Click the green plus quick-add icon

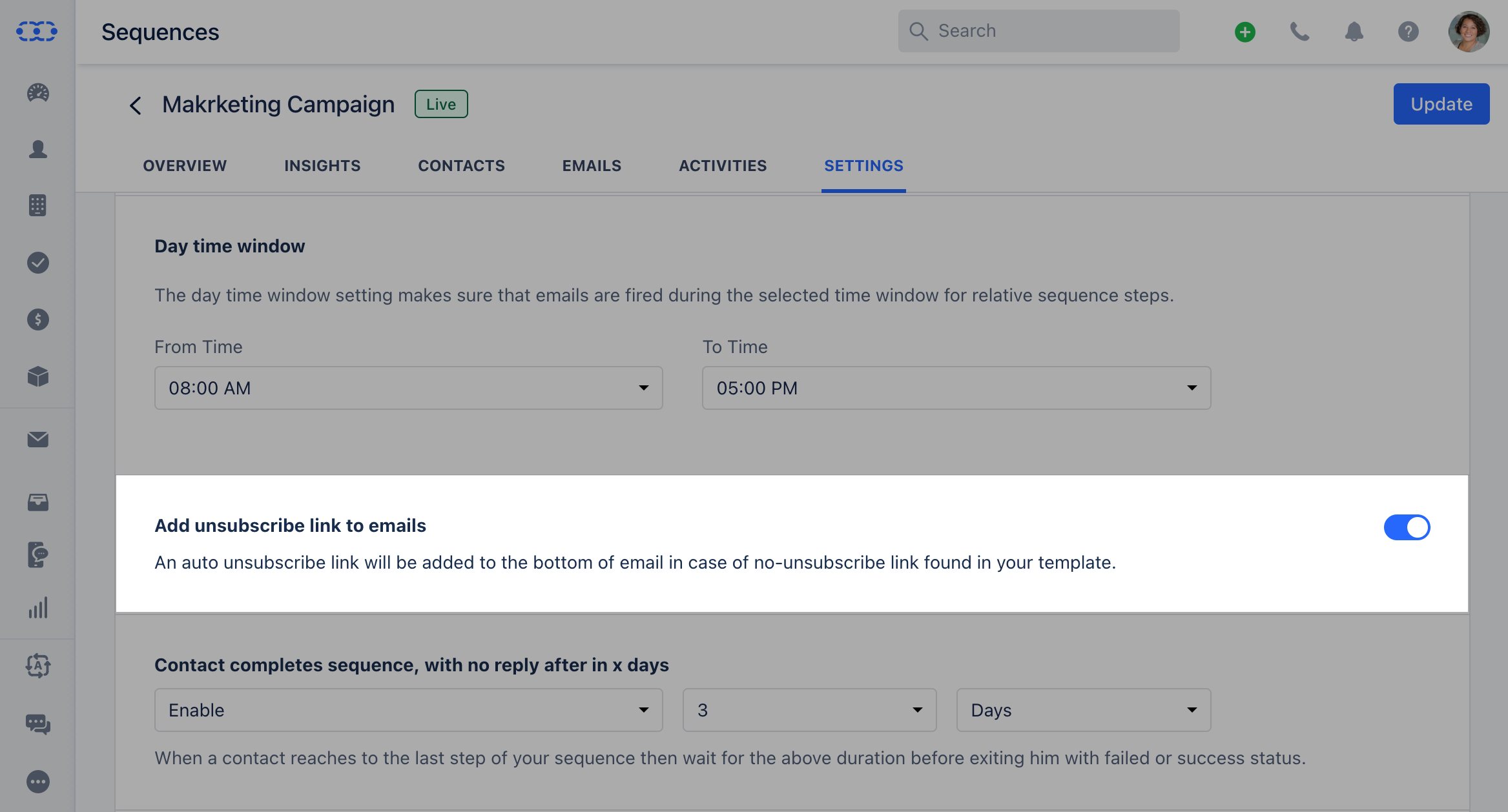(1245, 32)
